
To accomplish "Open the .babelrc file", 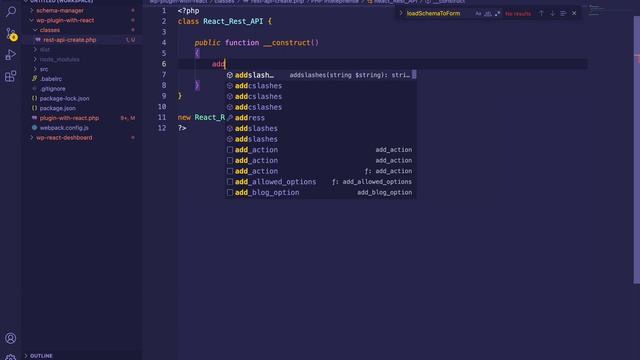I will point(51,79).
